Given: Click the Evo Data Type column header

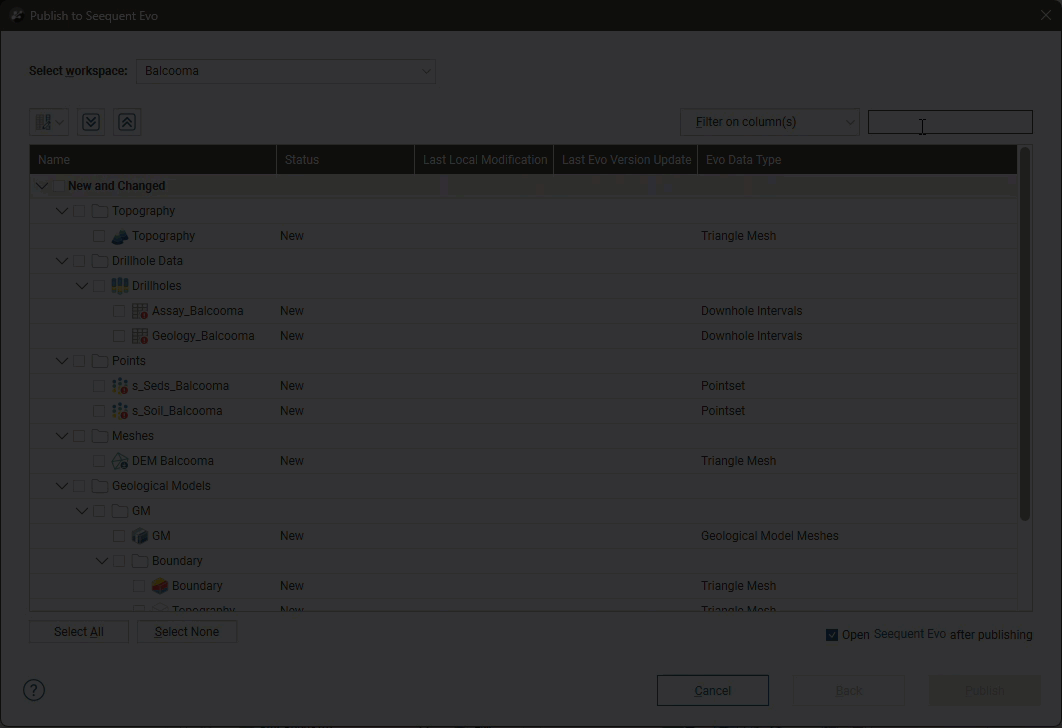Looking at the screenshot, I should click(x=857, y=160).
